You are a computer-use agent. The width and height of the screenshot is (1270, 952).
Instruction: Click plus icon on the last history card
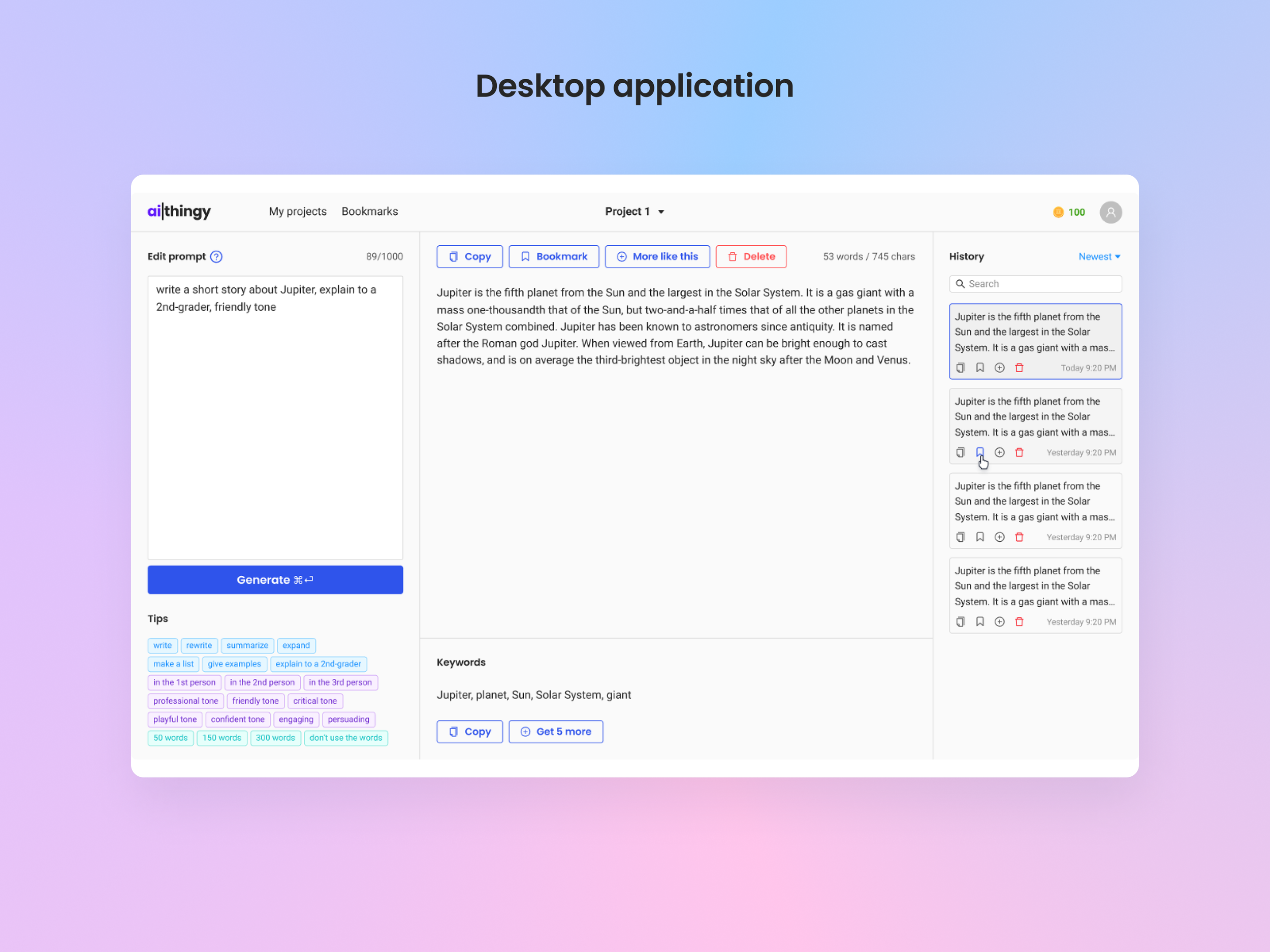(1000, 622)
